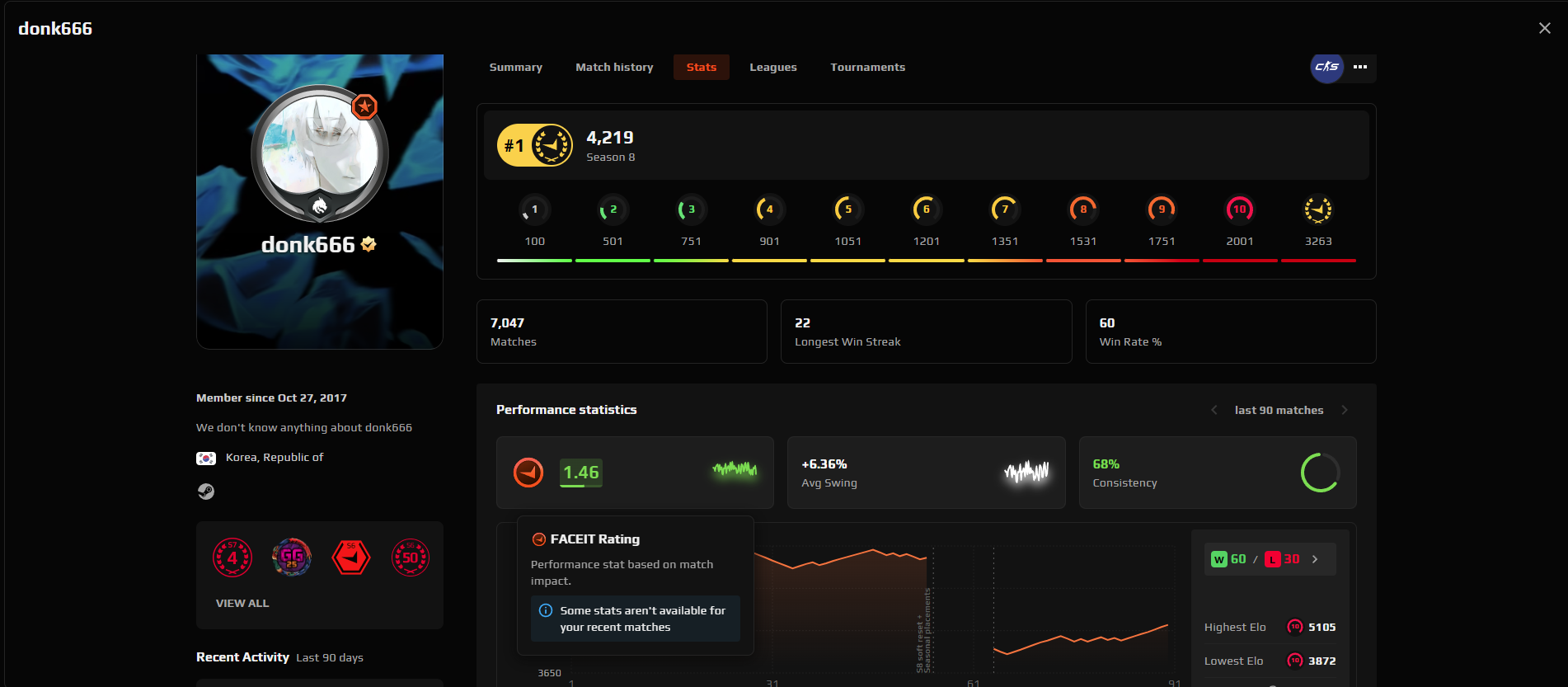
Task: Click the cfs club badge icon
Action: pyautogui.click(x=1326, y=67)
